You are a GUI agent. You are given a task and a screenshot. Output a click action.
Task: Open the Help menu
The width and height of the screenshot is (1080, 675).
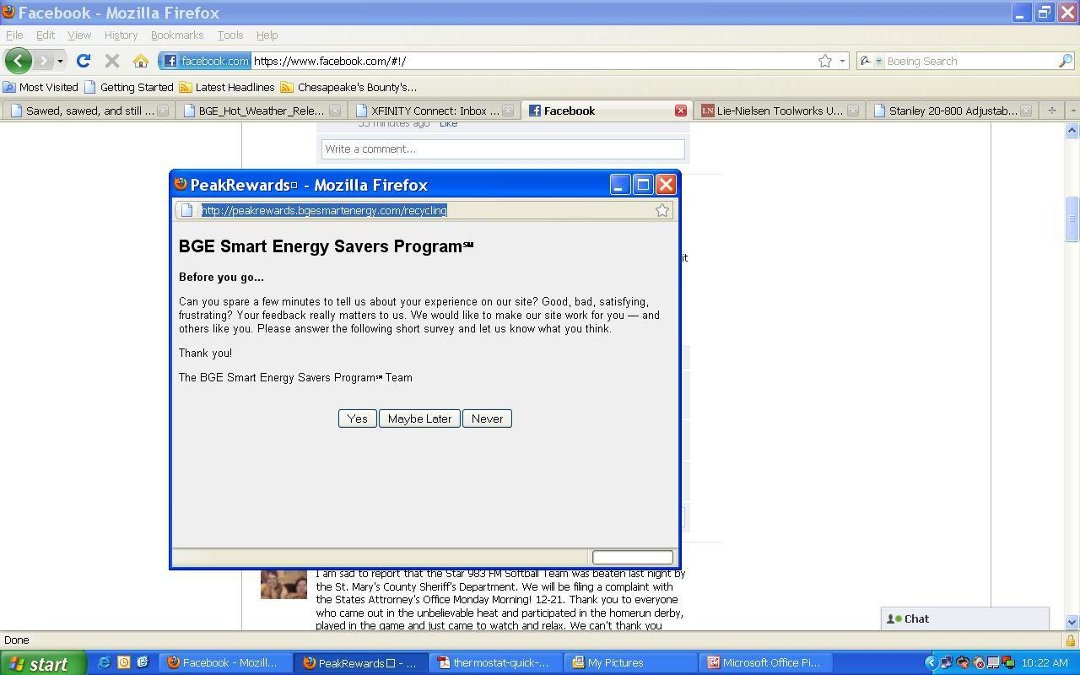pyautogui.click(x=267, y=35)
